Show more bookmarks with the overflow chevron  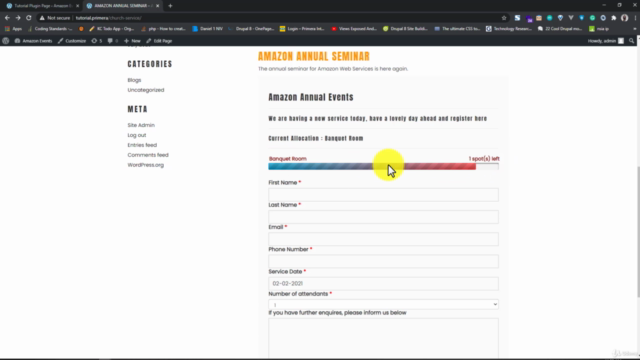(635, 29)
